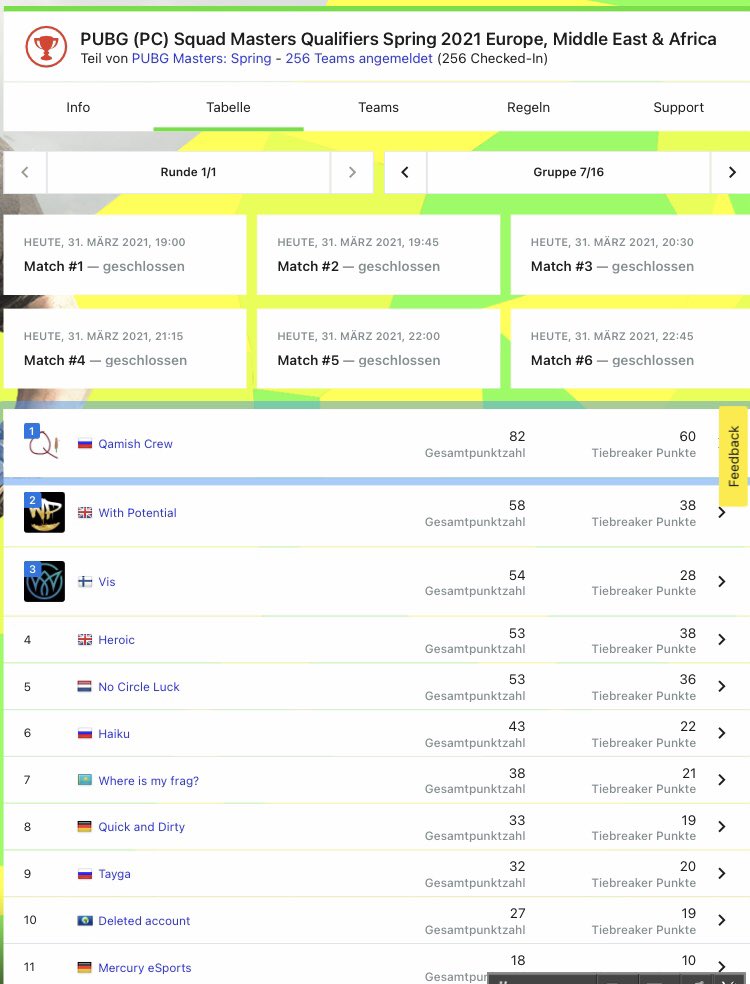Click the flag beside Deleted account

point(85,921)
